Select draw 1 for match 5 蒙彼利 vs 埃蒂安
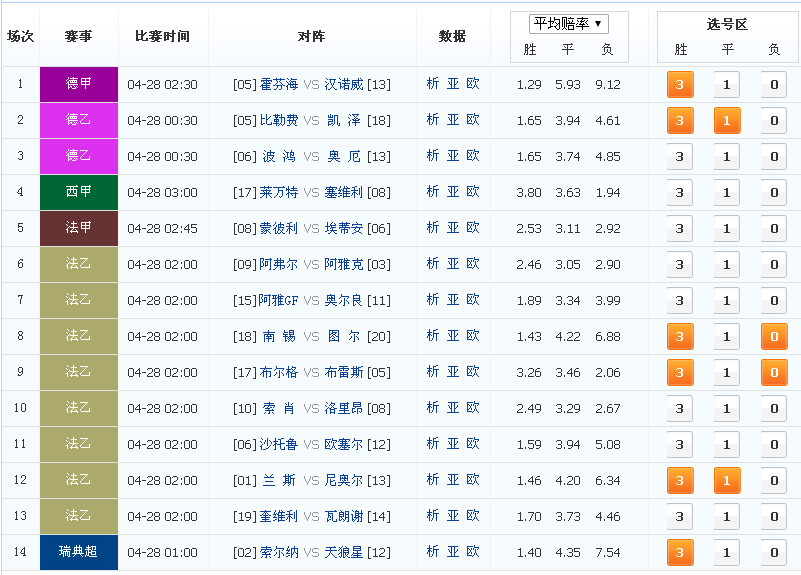The width and height of the screenshot is (801, 575). click(x=727, y=228)
